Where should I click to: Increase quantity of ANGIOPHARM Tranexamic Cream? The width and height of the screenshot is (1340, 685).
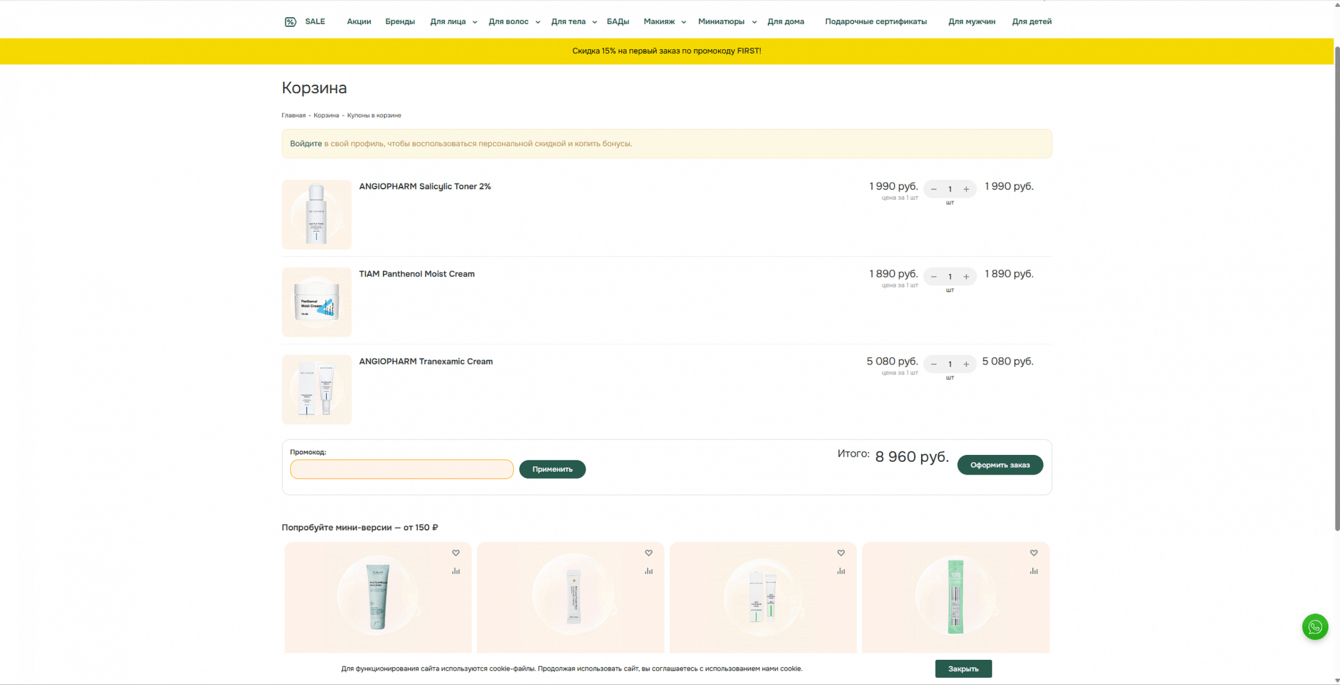(x=966, y=364)
